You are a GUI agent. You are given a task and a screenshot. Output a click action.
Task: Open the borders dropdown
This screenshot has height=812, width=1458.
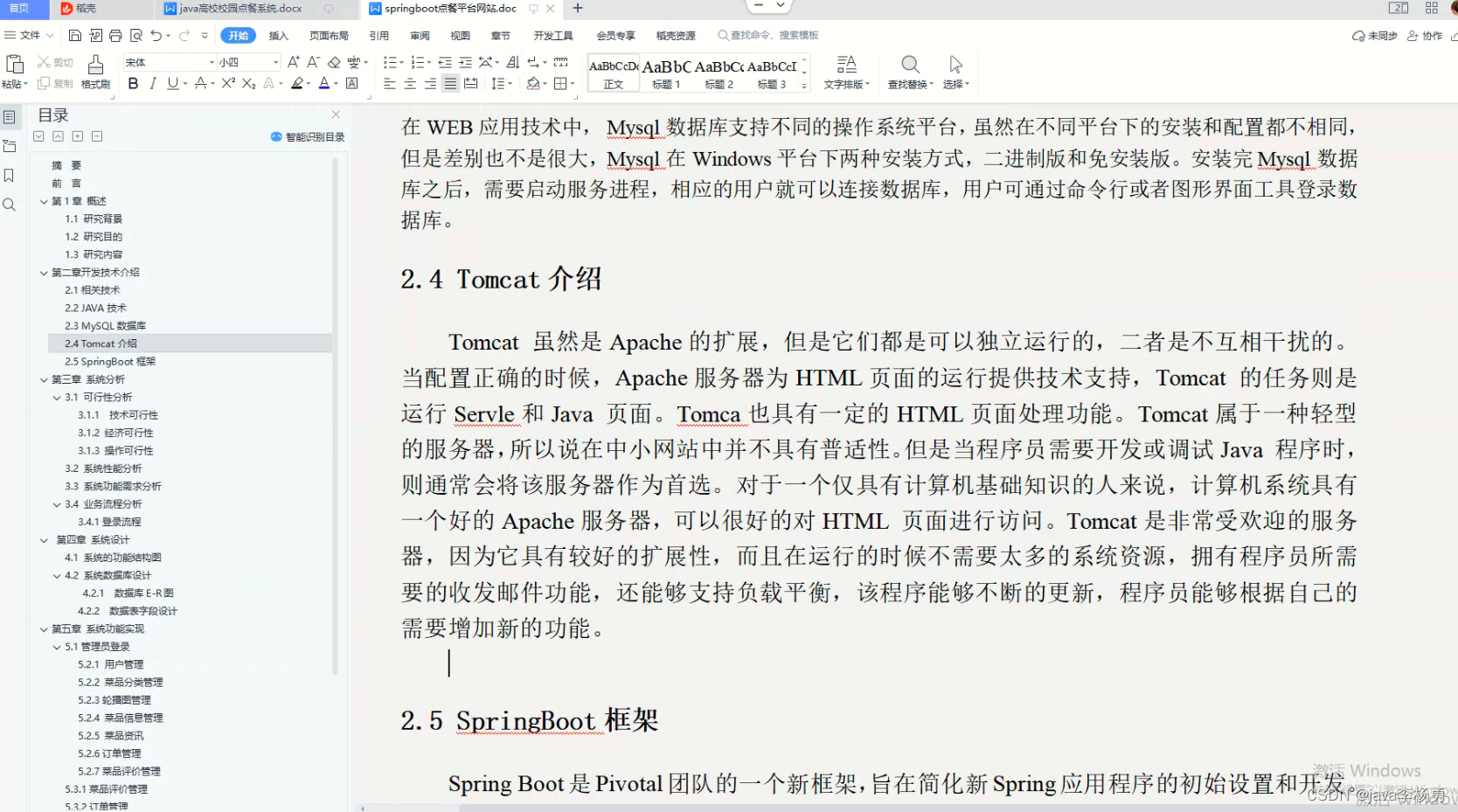coord(573,84)
